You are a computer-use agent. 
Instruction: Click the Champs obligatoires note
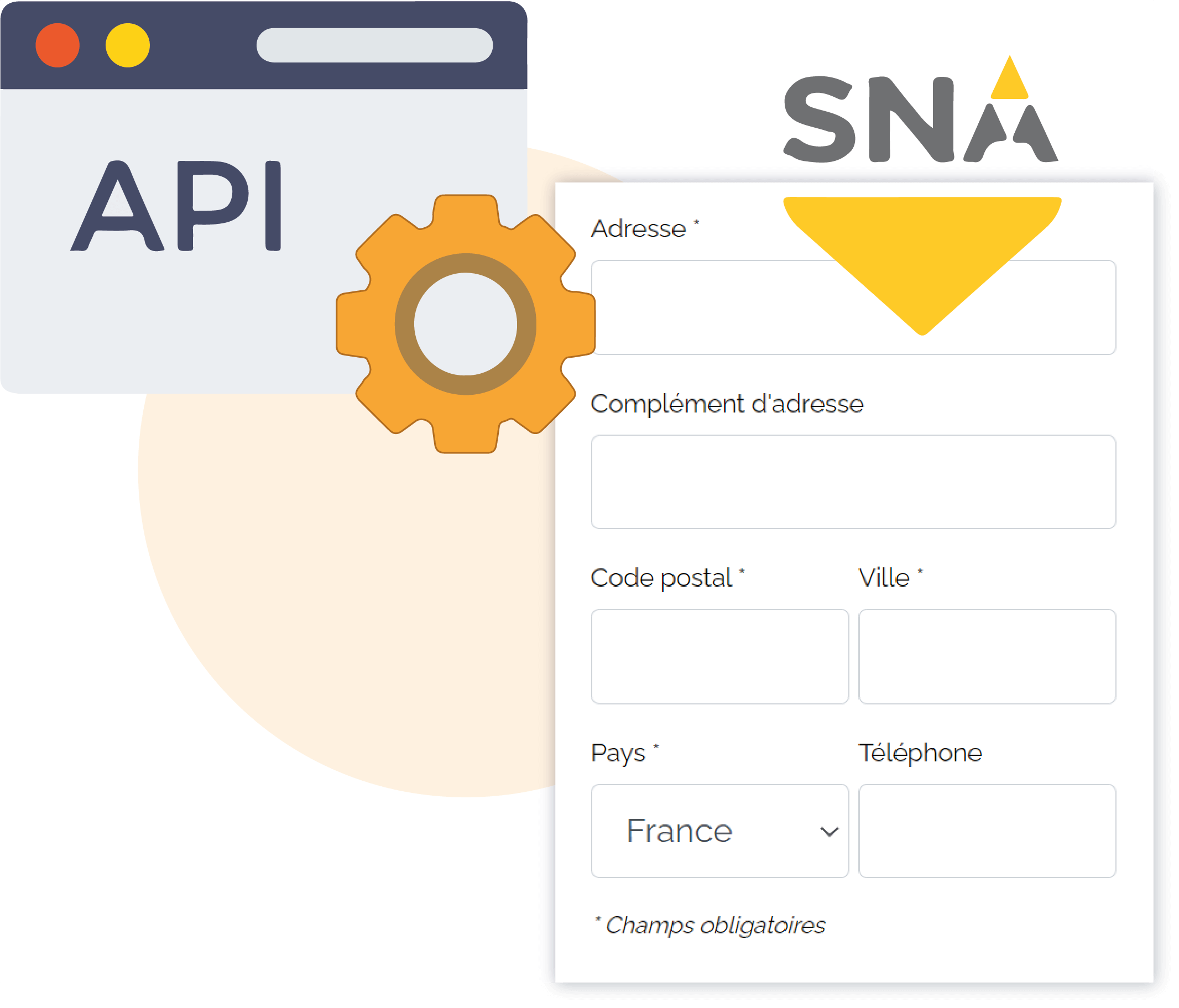click(x=710, y=925)
